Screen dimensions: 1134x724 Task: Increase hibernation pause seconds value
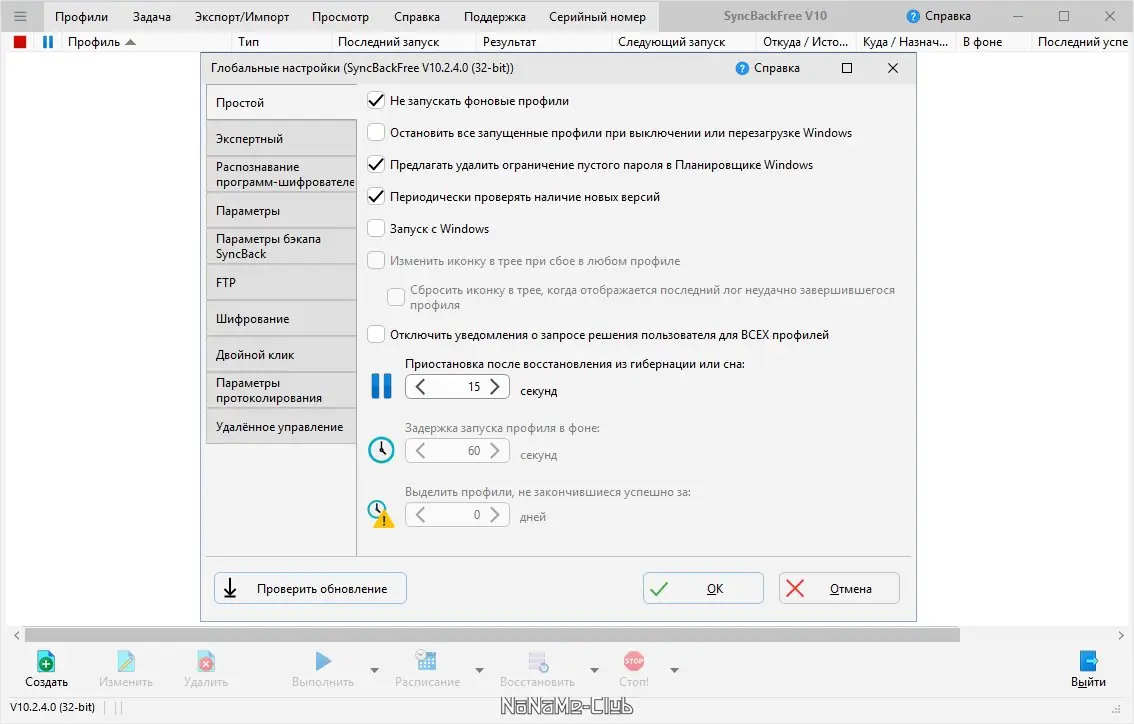click(x=495, y=387)
